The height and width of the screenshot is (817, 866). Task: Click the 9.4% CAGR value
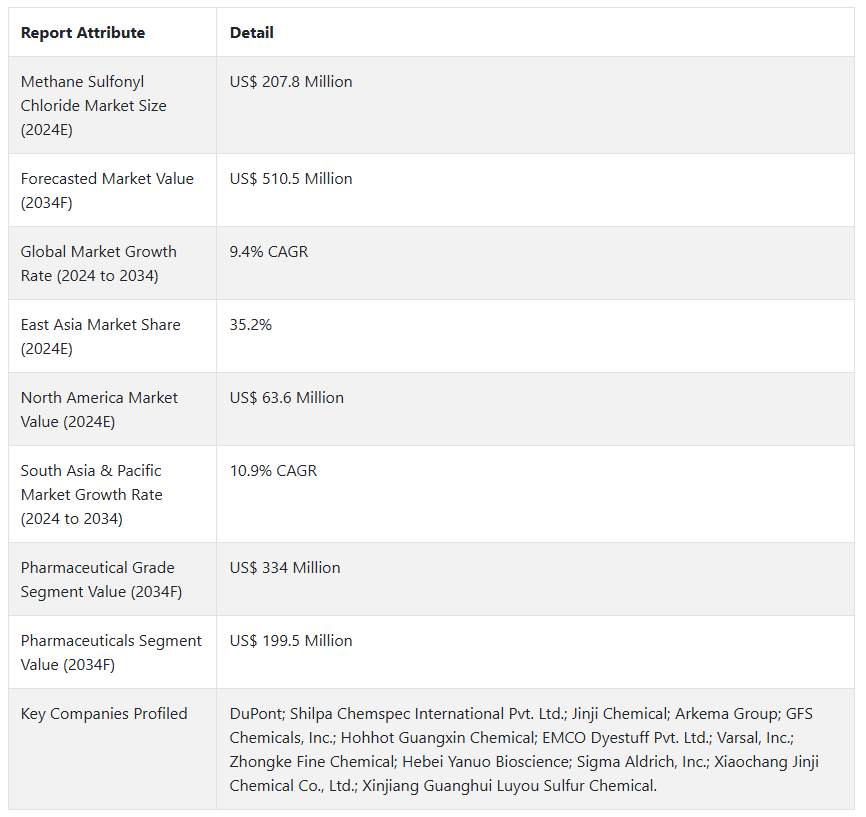click(x=269, y=252)
